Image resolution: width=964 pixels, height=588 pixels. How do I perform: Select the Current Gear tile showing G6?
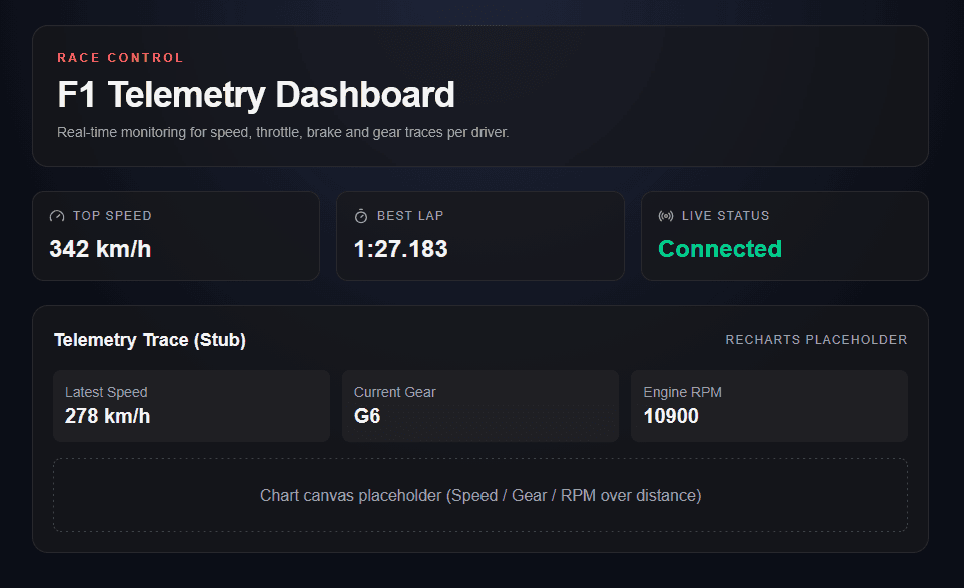480,405
